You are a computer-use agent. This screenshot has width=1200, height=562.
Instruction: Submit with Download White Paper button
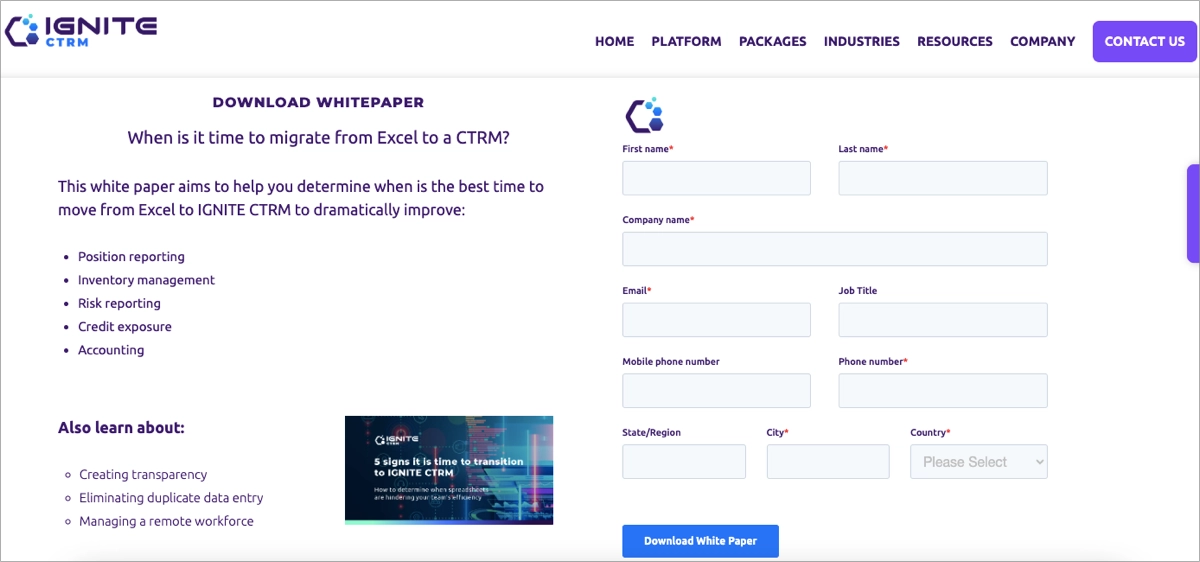point(700,541)
